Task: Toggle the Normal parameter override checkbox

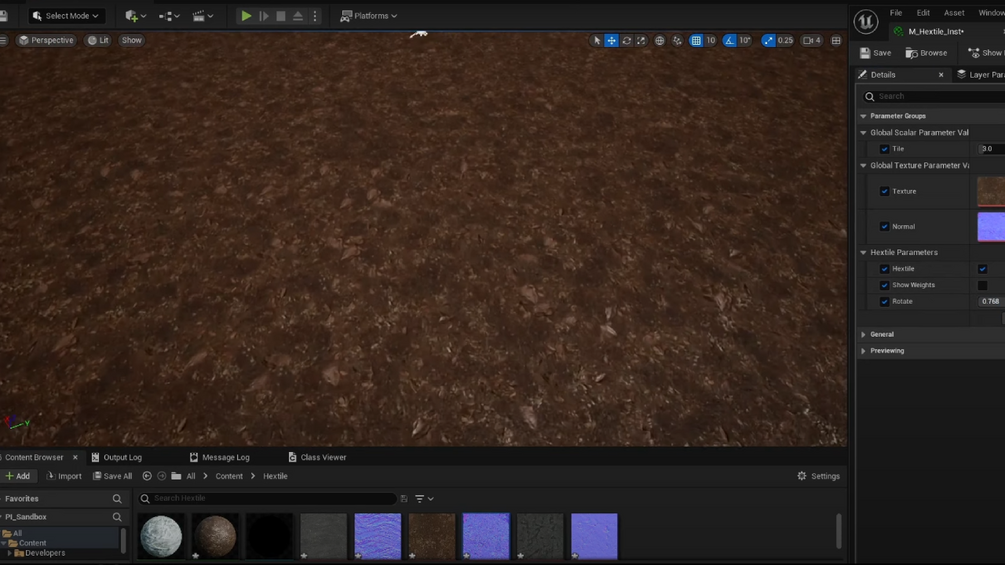Action: 885,227
